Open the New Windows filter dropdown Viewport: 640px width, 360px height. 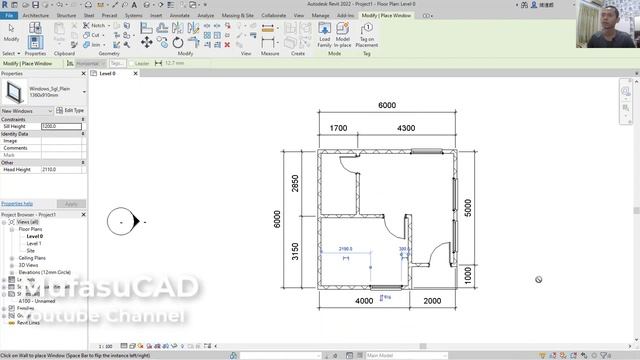tap(27, 111)
